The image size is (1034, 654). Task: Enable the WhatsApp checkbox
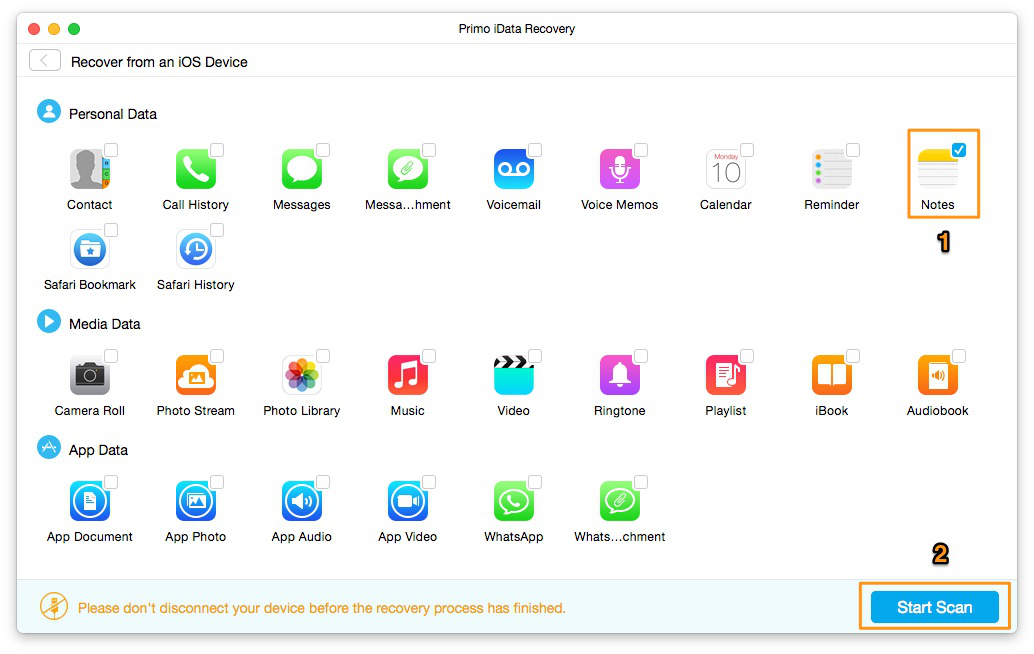tap(535, 482)
